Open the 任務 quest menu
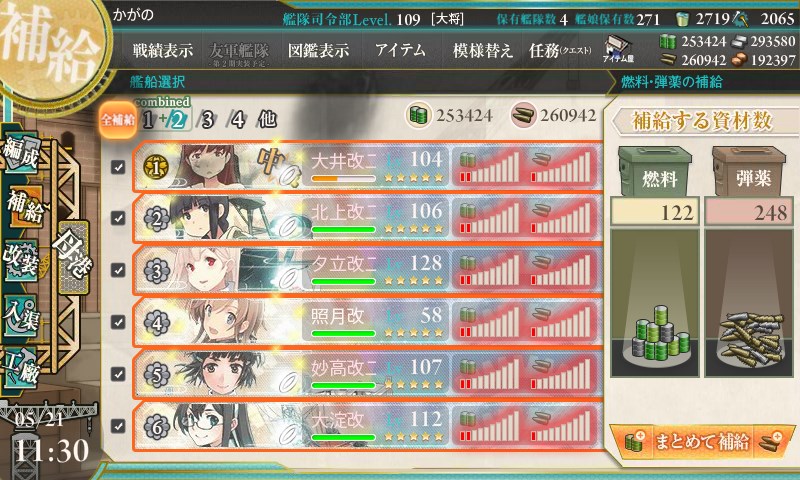The height and width of the screenshot is (480, 800). 560,50
